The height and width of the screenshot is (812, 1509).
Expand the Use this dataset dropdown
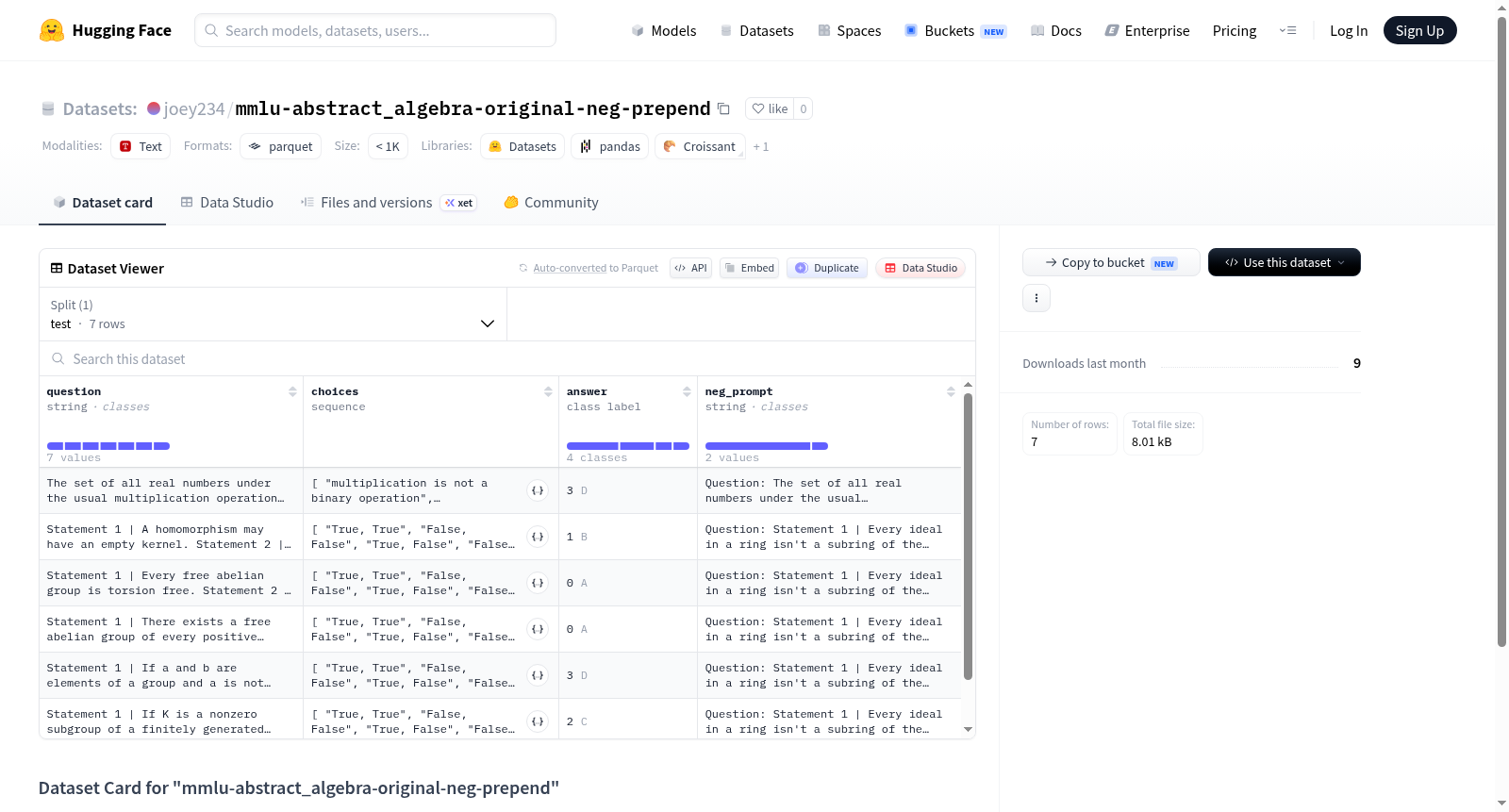(1285, 262)
